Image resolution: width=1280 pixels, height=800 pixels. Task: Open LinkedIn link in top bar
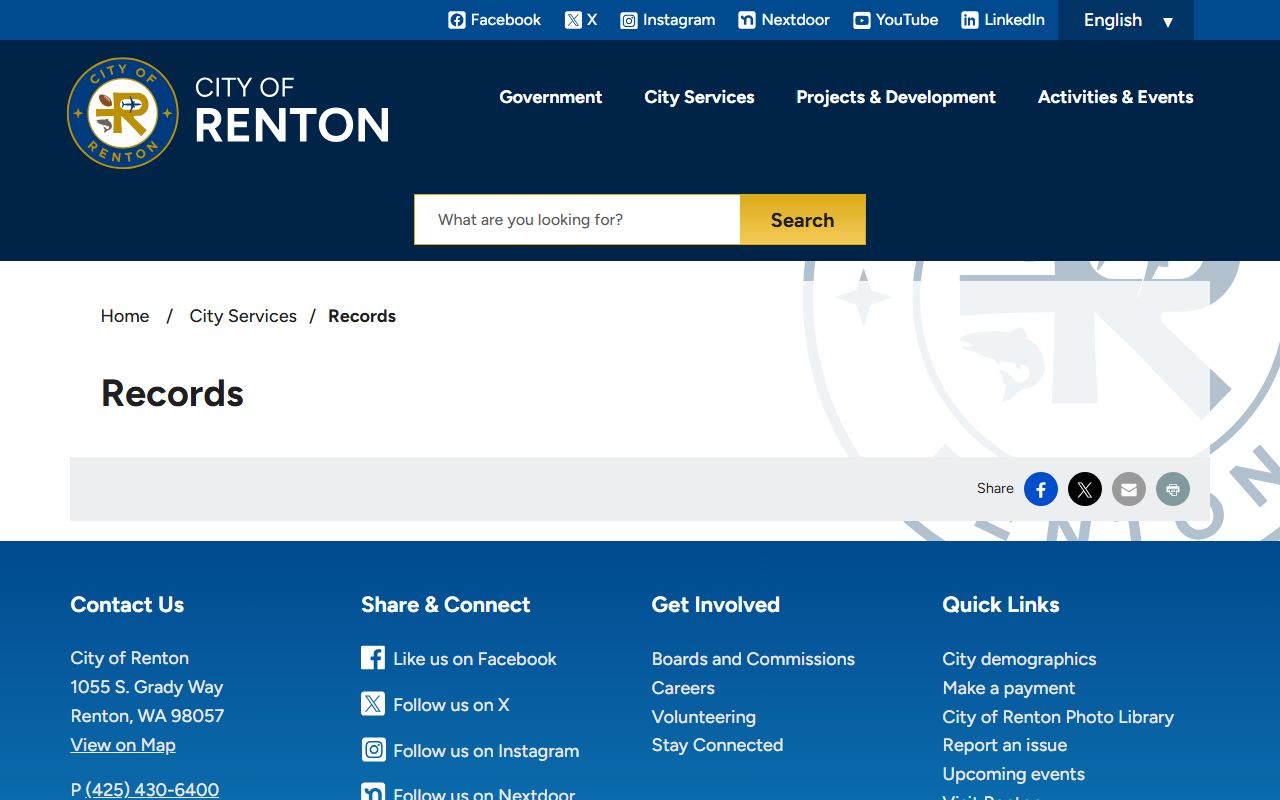1002,20
